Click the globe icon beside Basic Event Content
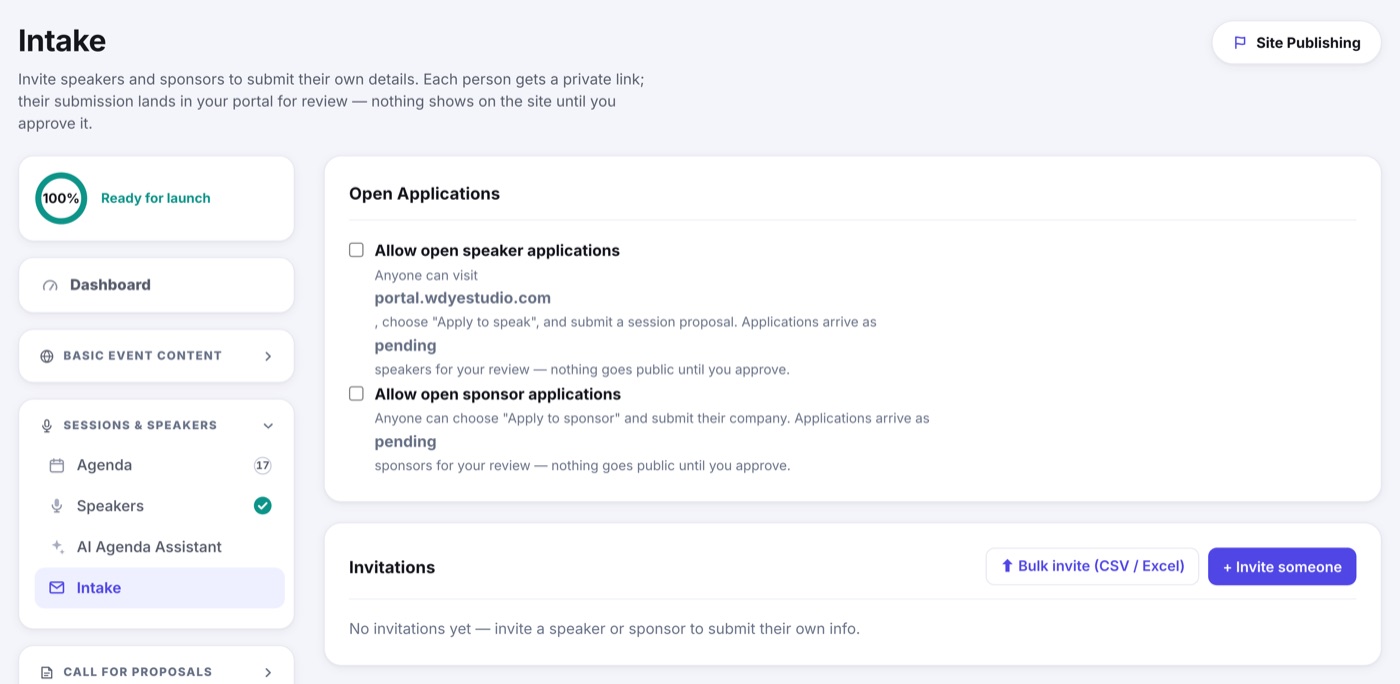 [x=47, y=356]
